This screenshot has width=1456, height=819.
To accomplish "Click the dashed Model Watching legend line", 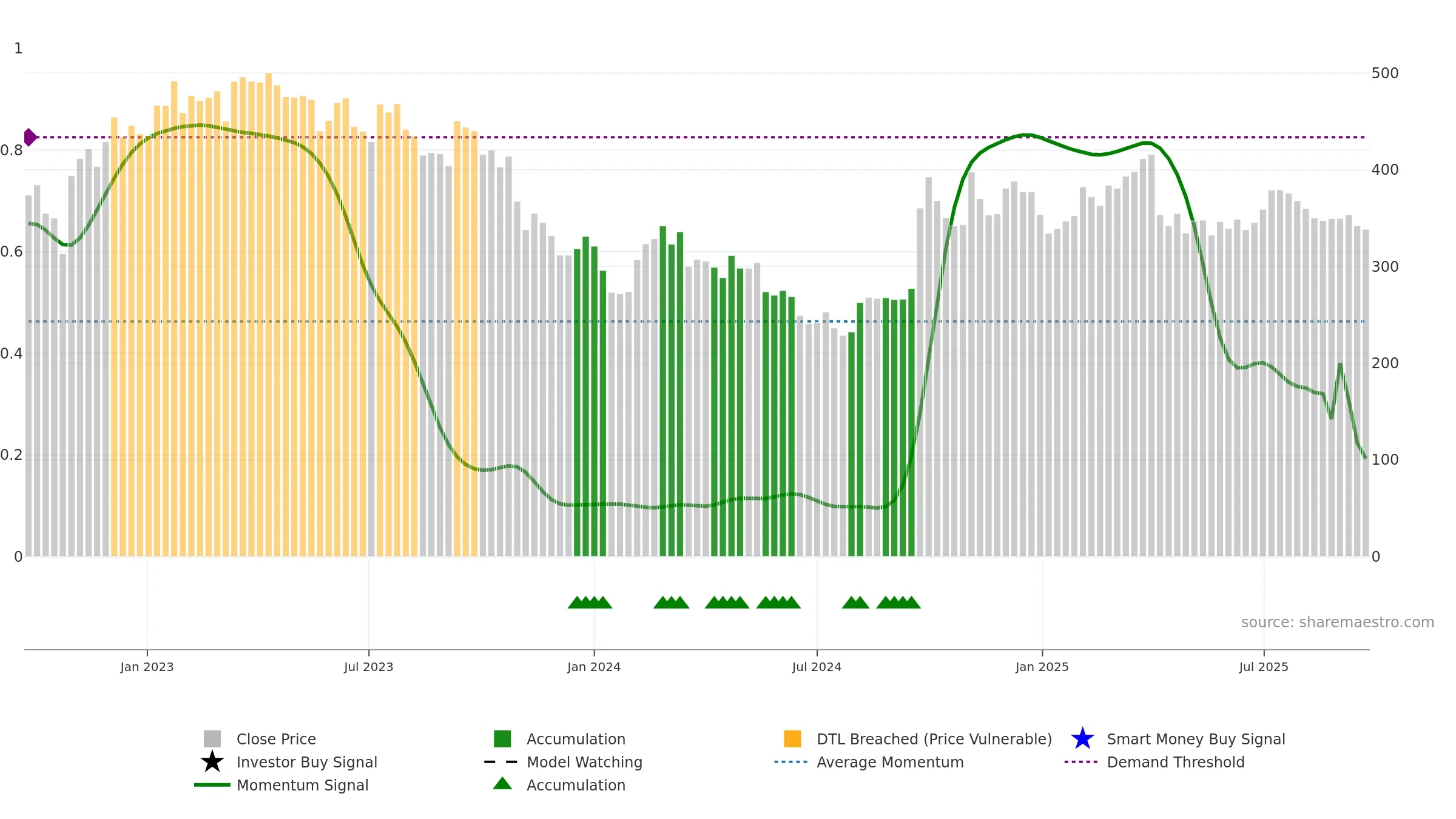I will [501, 761].
